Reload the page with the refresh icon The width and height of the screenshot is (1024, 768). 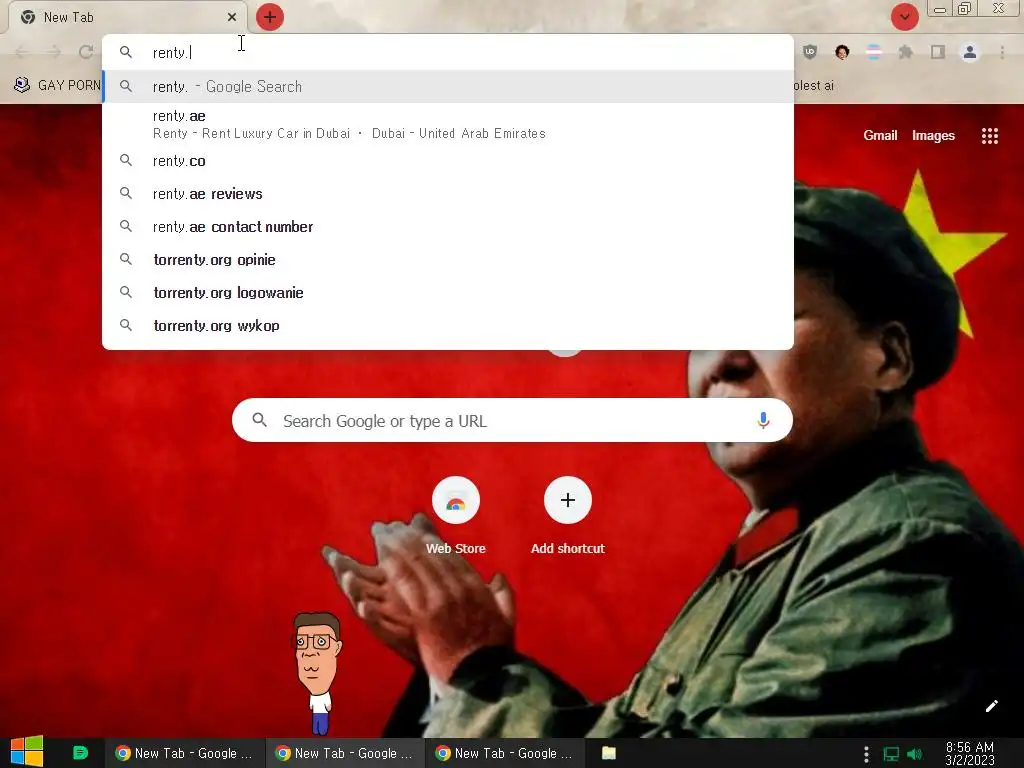(86, 52)
